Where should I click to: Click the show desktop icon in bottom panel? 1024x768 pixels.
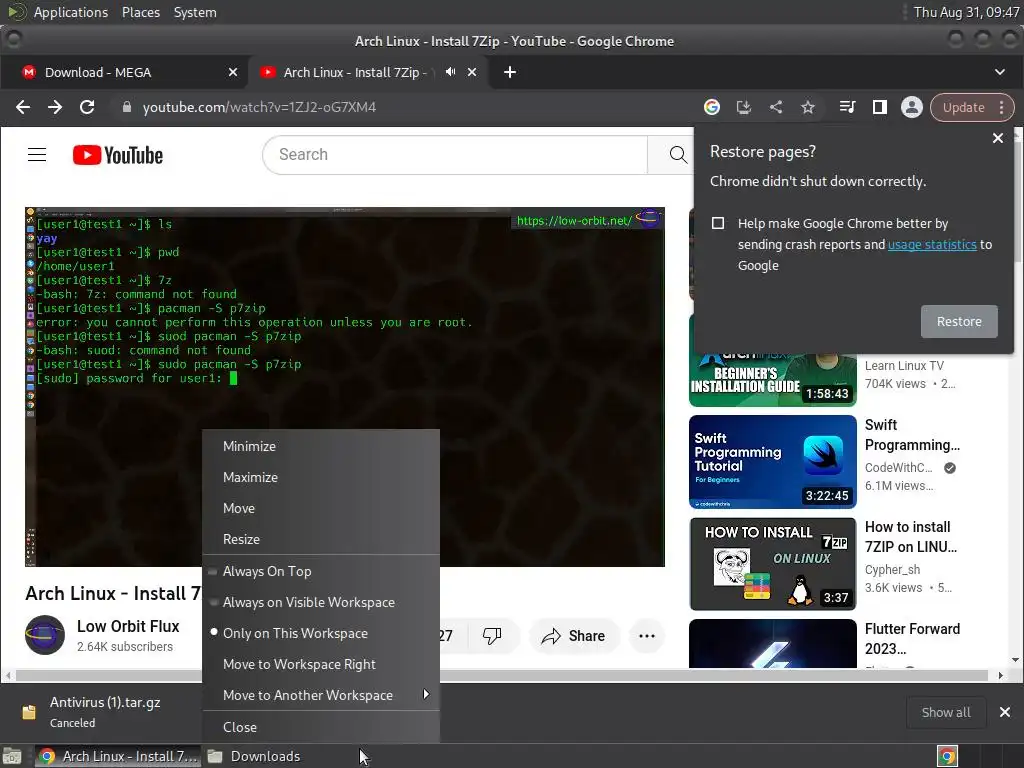[12, 756]
